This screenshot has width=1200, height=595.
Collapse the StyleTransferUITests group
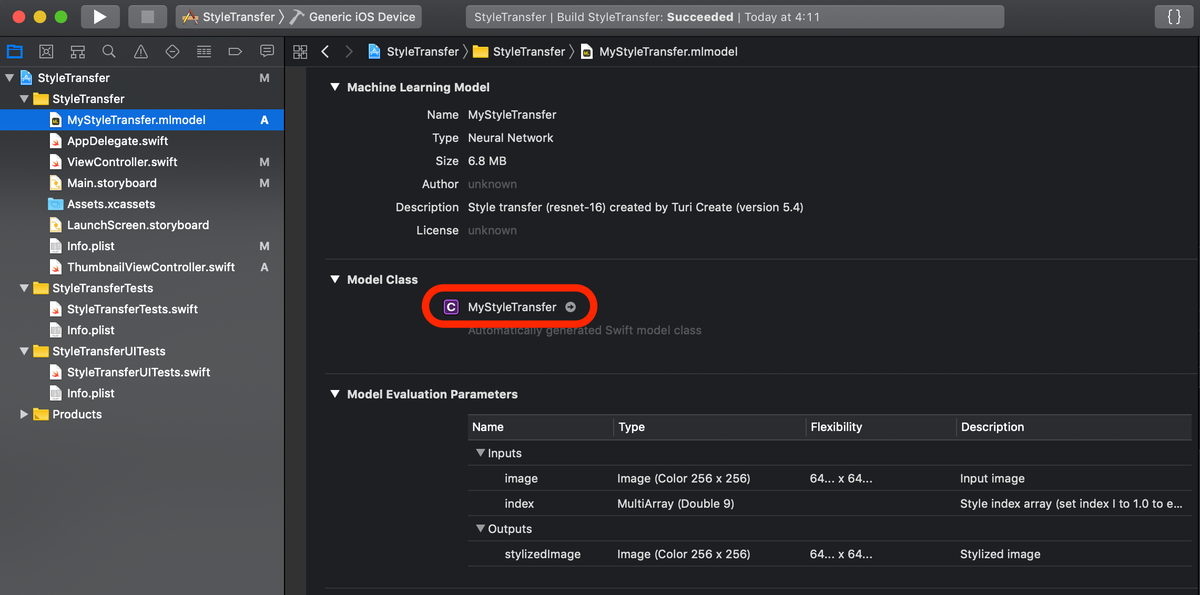pos(24,351)
